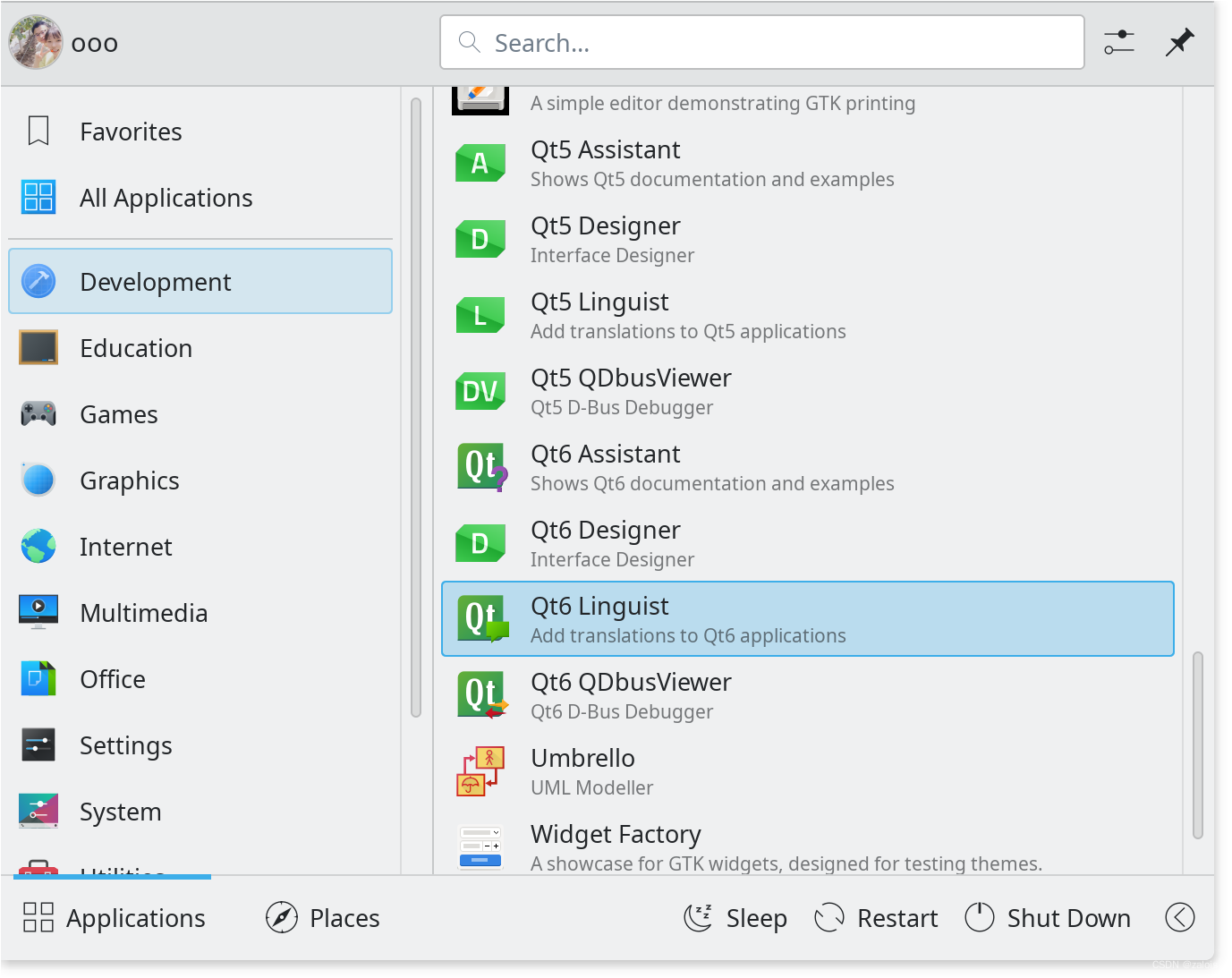
Task: Launch Qt5 Designer by its title
Action: click(x=606, y=225)
